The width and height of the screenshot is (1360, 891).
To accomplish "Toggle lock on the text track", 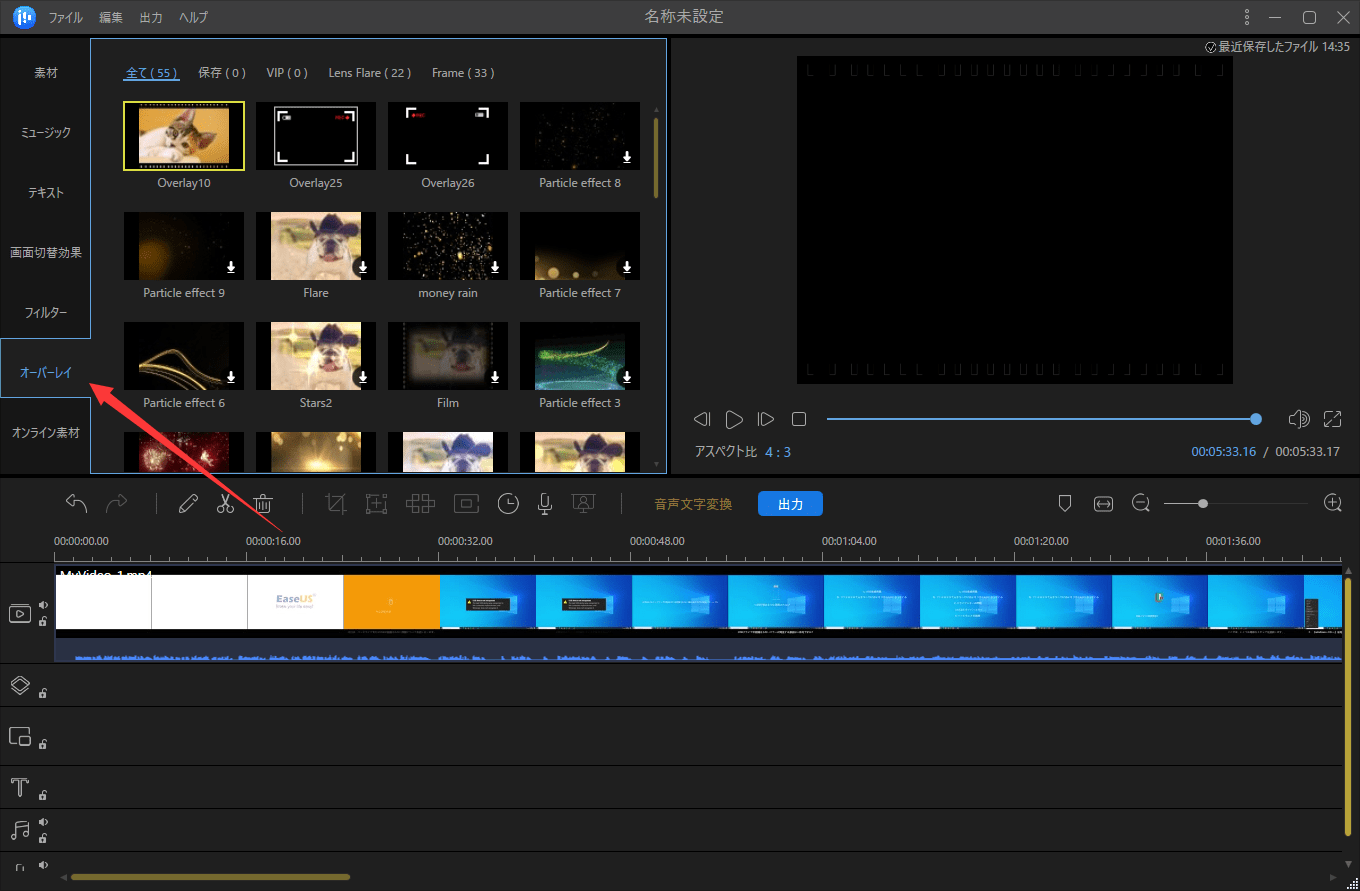I will [43, 796].
